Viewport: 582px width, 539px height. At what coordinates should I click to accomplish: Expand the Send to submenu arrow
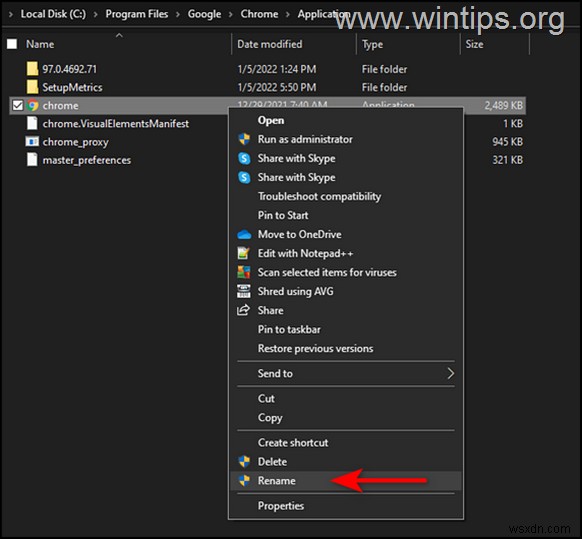(450, 373)
